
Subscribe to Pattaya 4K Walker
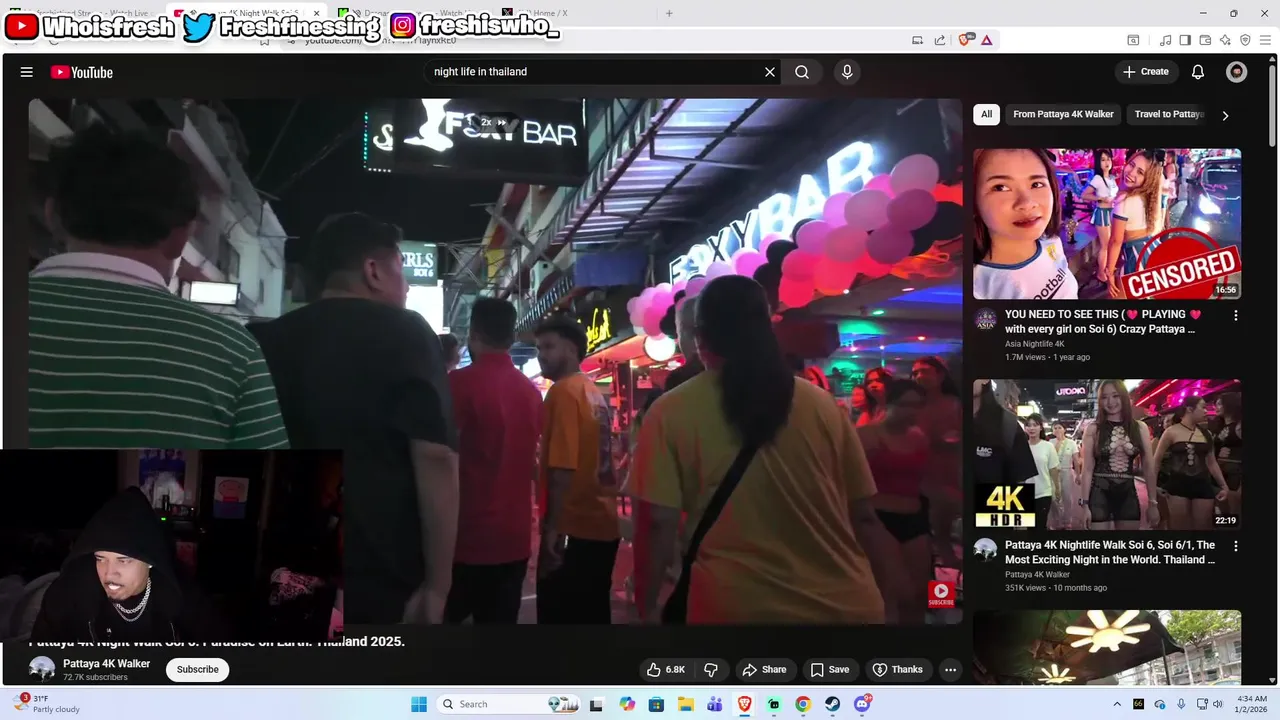coord(197,670)
